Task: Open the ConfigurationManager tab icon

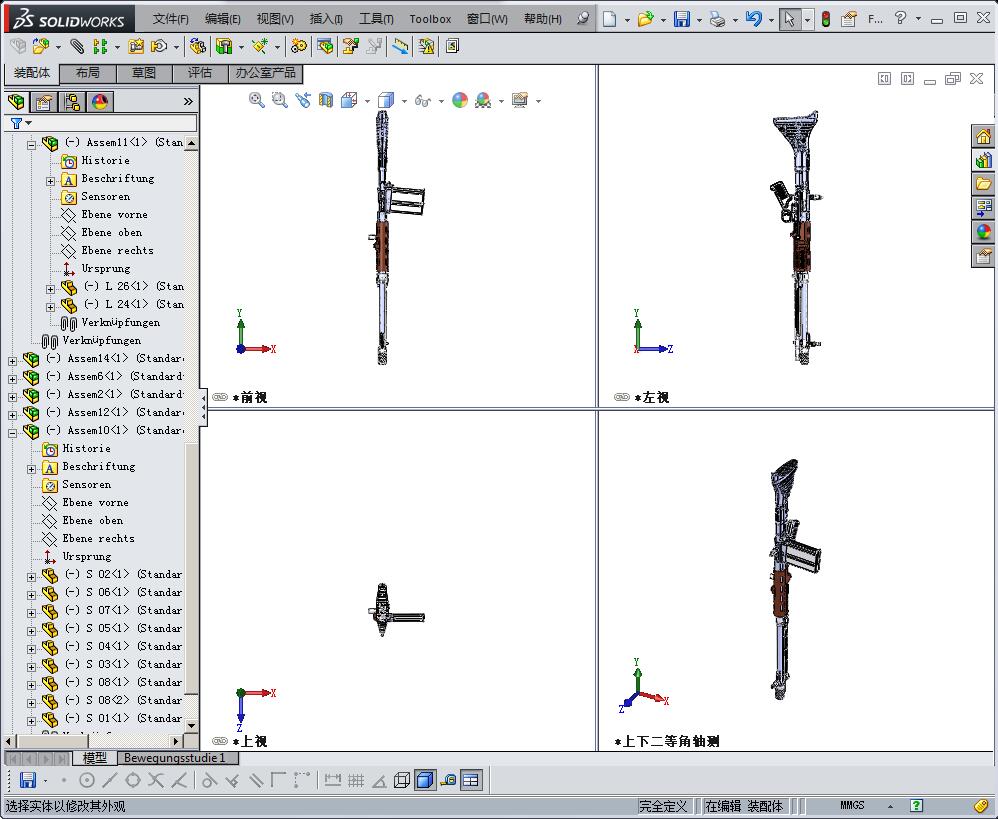Action: pyautogui.click(x=72, y=102)
